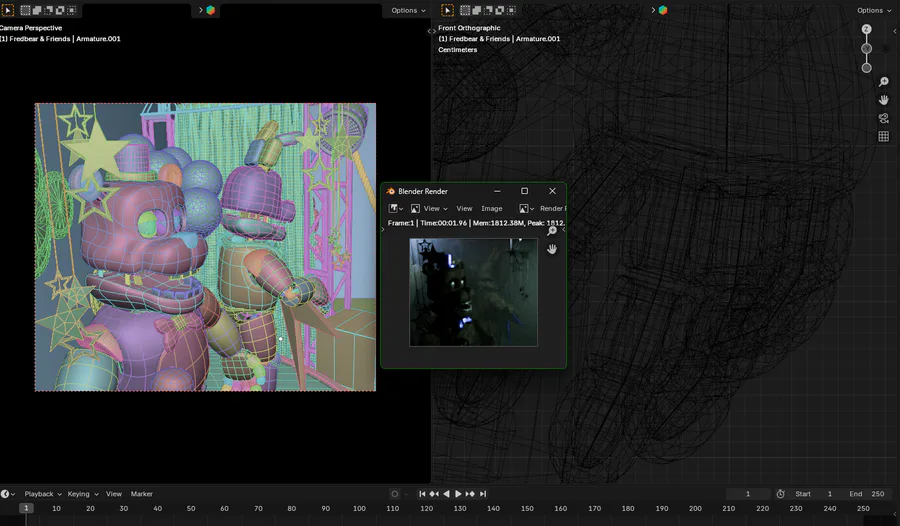Select the Tweak tool in right viewport header
The height and width of the screenshot is (526, 900).
coord(447,10)
